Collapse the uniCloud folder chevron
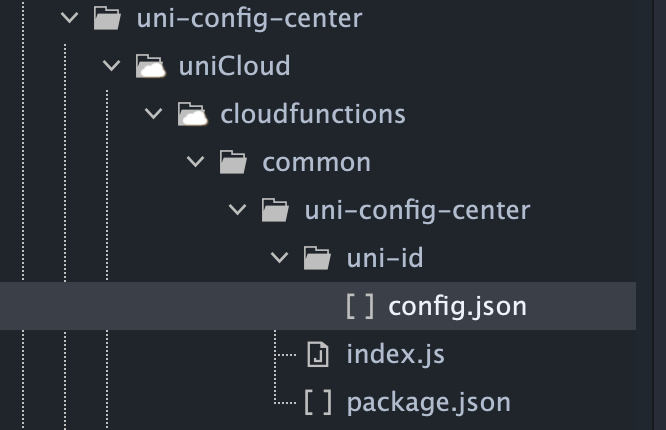The image size is (666, 430). [x=112, y=66]
